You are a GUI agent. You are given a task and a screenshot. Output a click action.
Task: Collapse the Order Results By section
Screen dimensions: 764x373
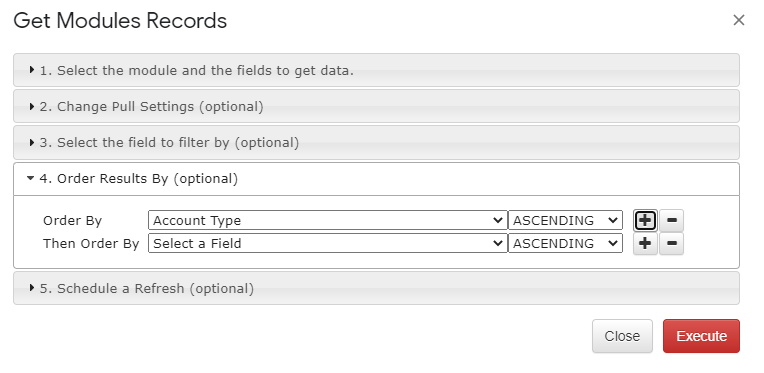(376, 179)
